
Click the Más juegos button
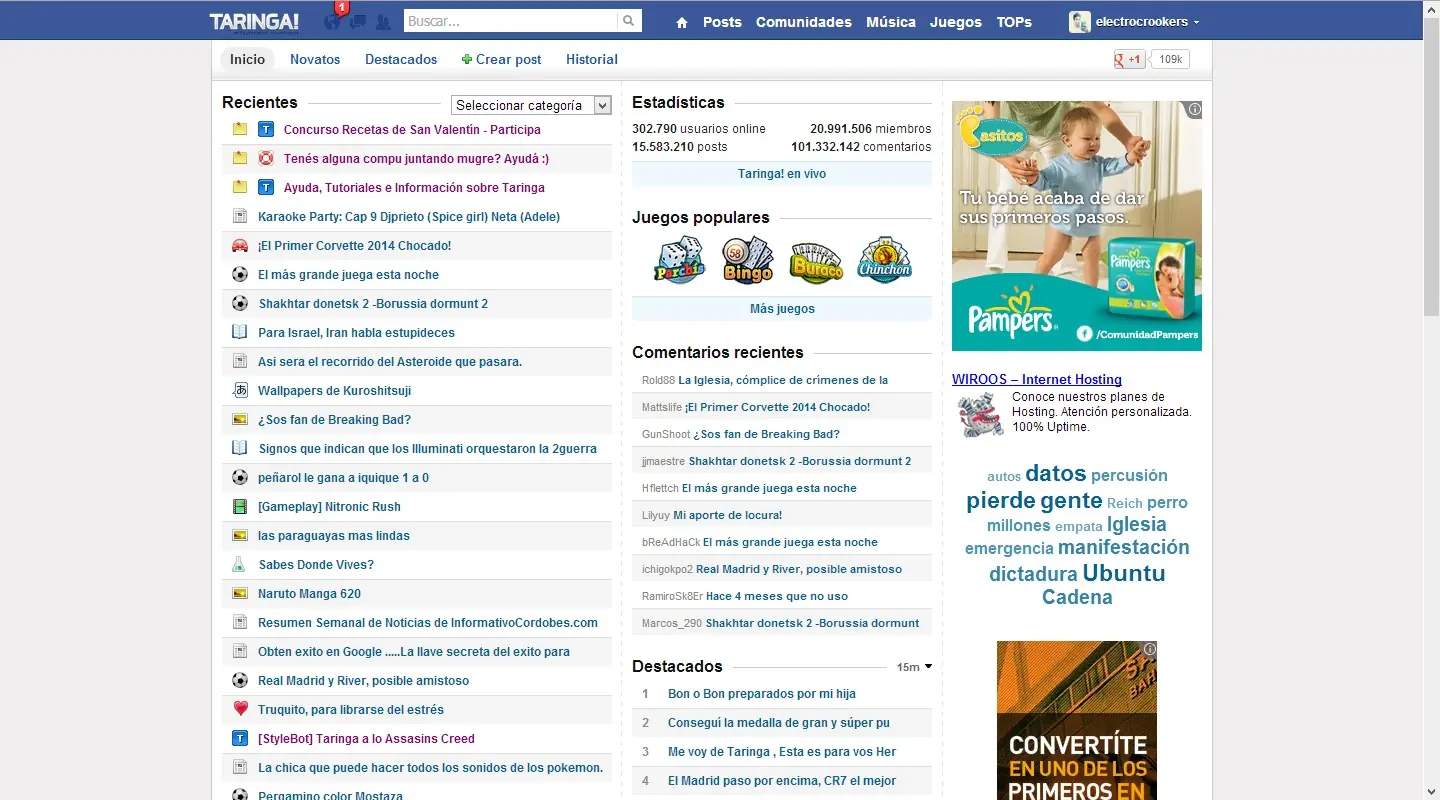tap(782, 309)
